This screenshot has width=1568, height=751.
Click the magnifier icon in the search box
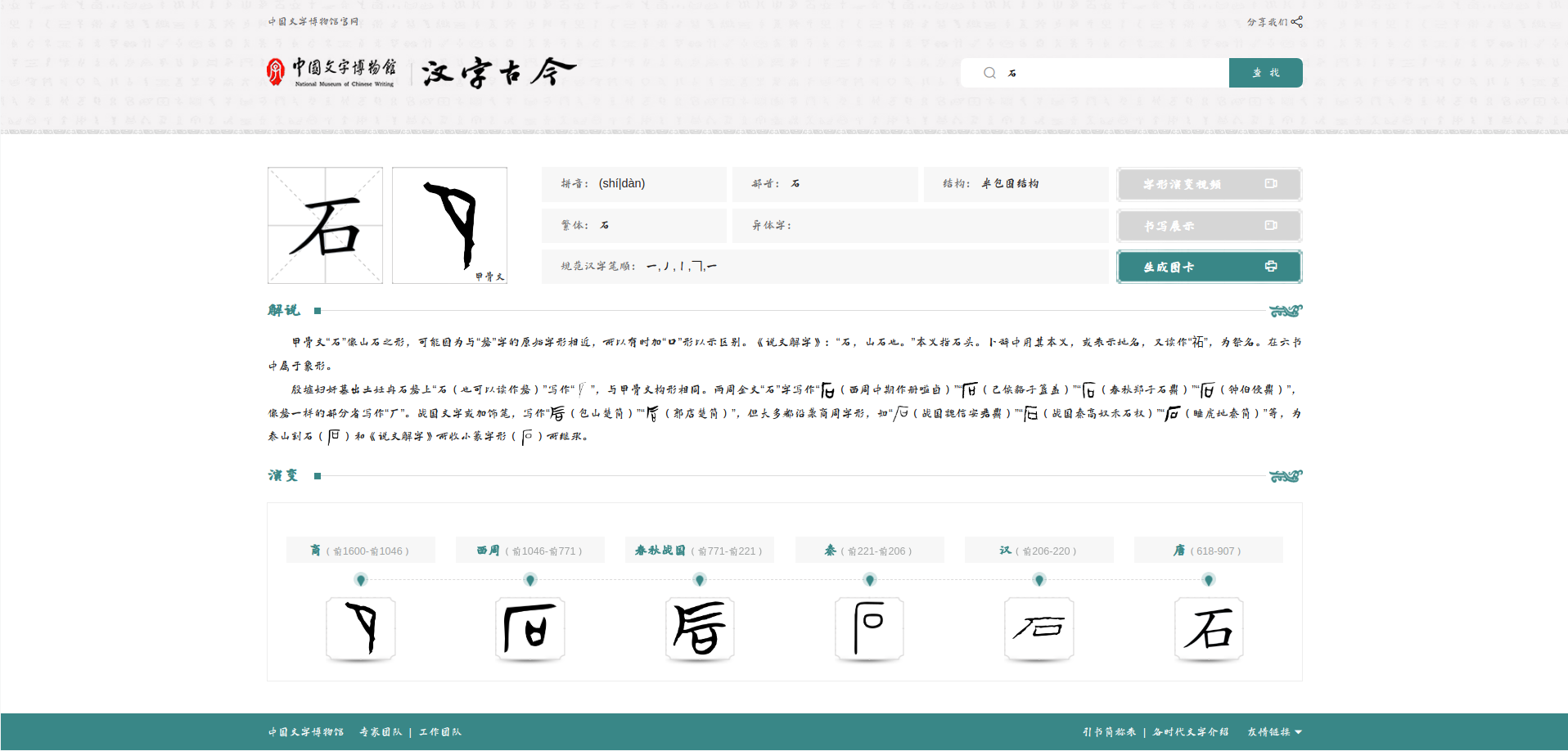(989, 73)
